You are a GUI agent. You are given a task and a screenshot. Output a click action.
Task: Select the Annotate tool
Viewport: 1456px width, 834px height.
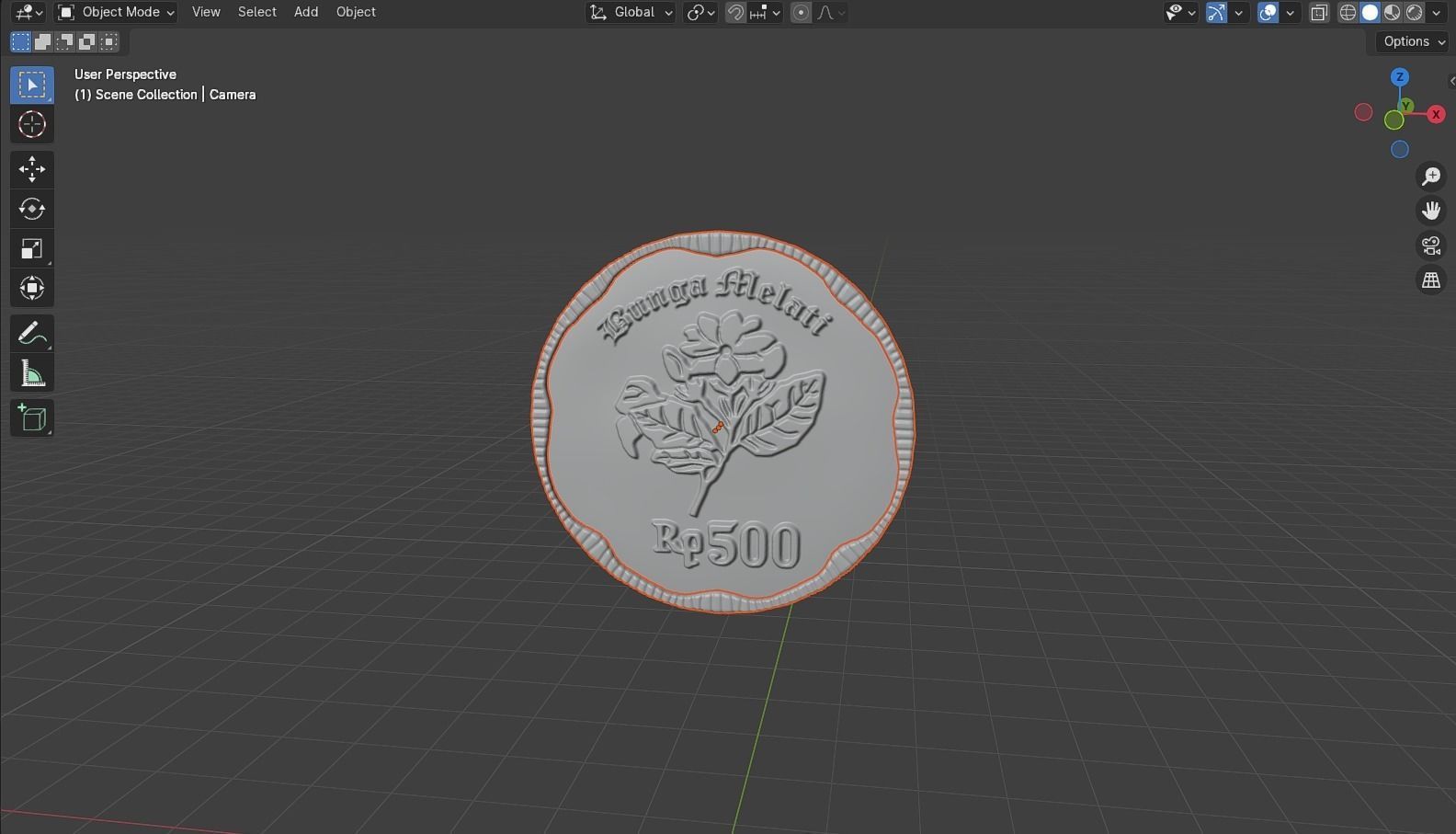32,333
